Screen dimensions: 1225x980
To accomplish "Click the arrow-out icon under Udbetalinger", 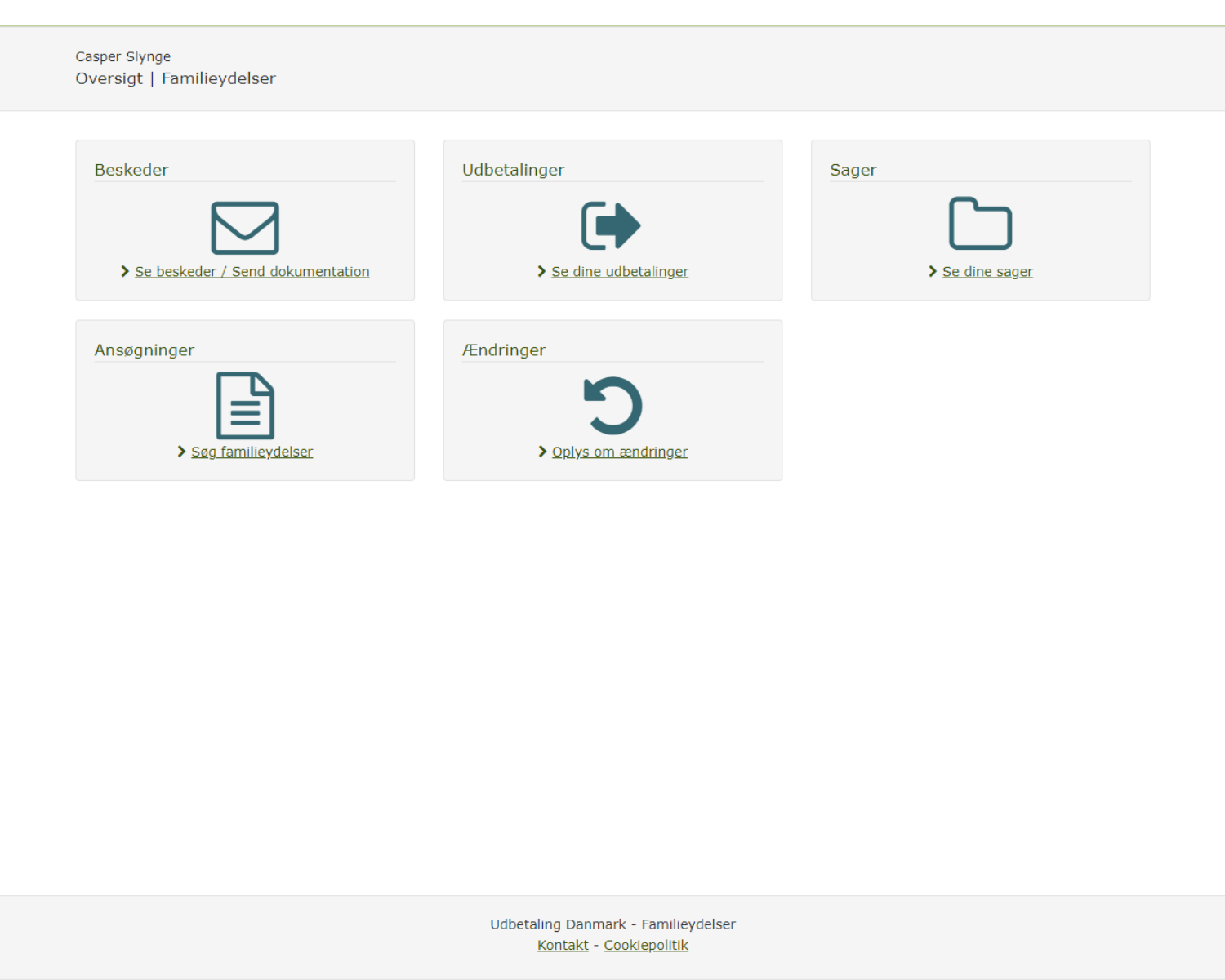I will tap(611, 225).
